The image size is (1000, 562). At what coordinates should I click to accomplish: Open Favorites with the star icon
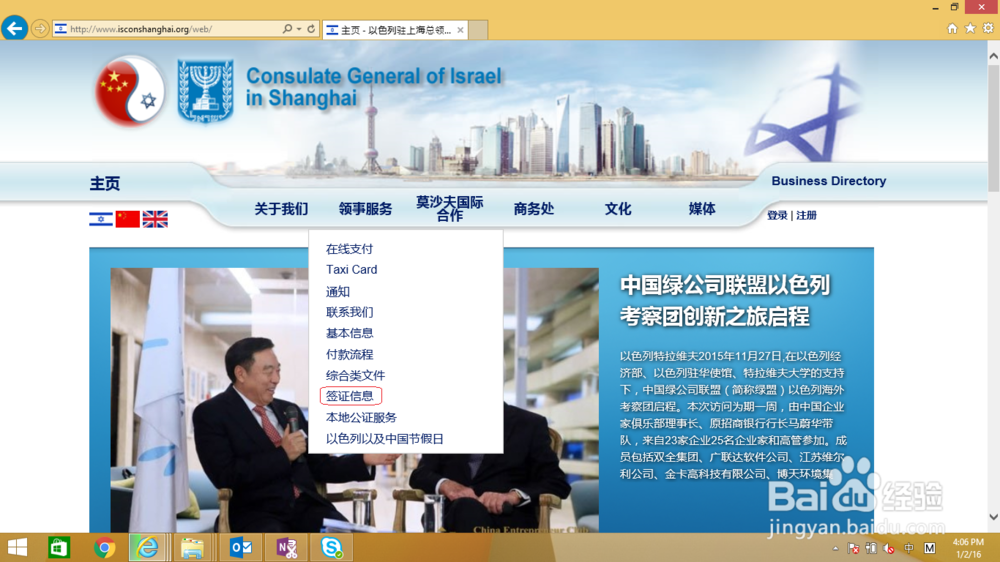(x=970, y=28)
